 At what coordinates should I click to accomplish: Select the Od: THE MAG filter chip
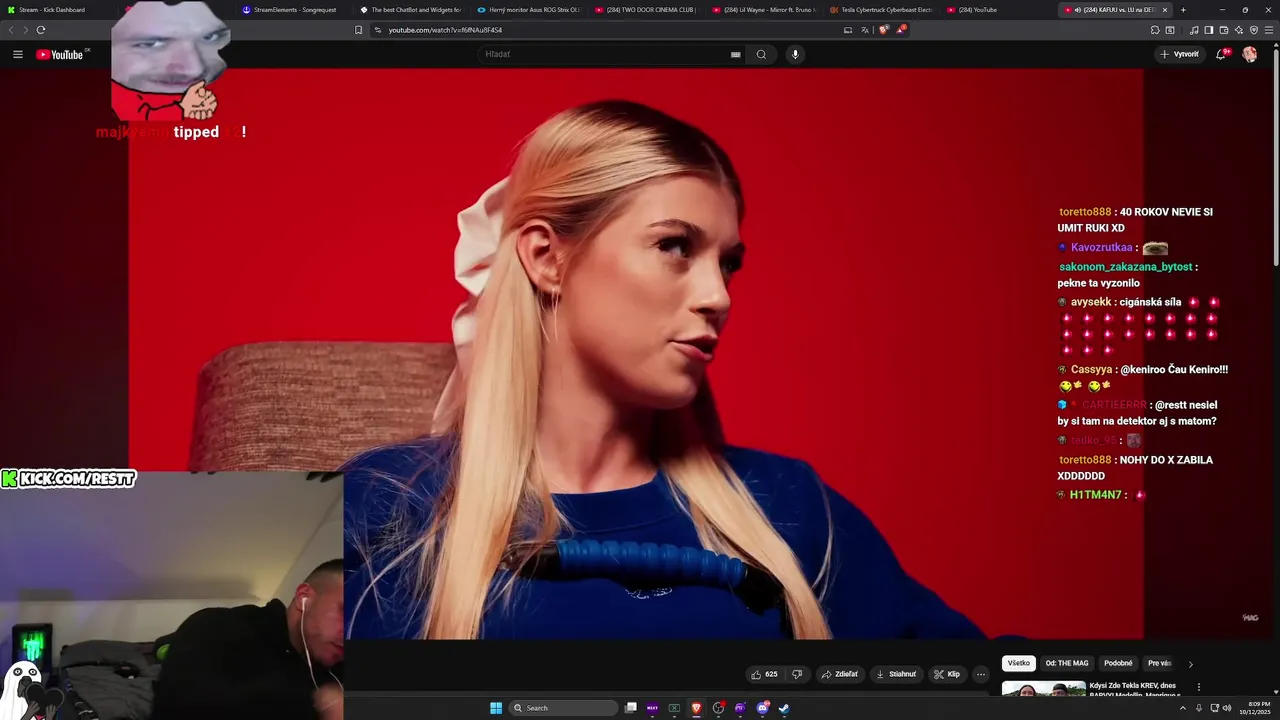(1067, 663)
